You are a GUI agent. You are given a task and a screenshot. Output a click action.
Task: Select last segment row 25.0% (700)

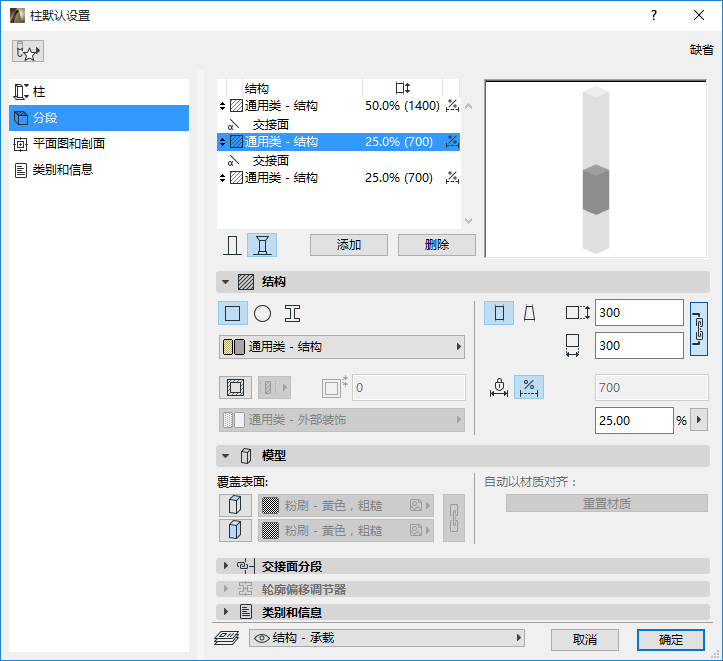[338, 178]
